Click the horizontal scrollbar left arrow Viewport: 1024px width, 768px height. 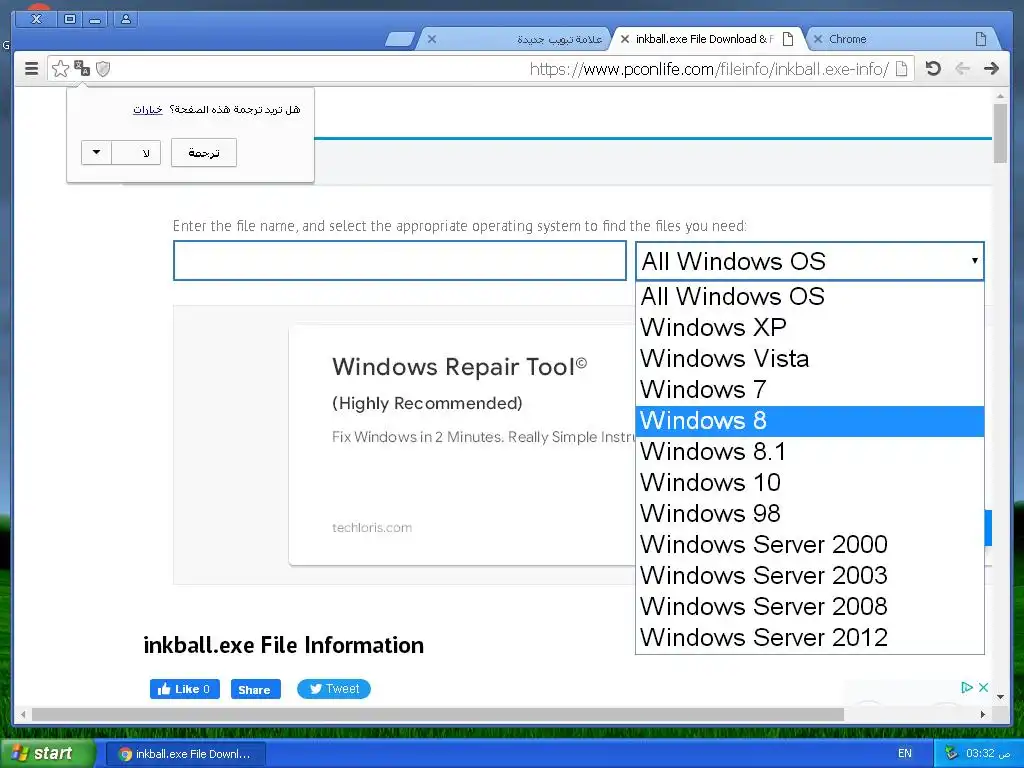click(x=23, y=714)
